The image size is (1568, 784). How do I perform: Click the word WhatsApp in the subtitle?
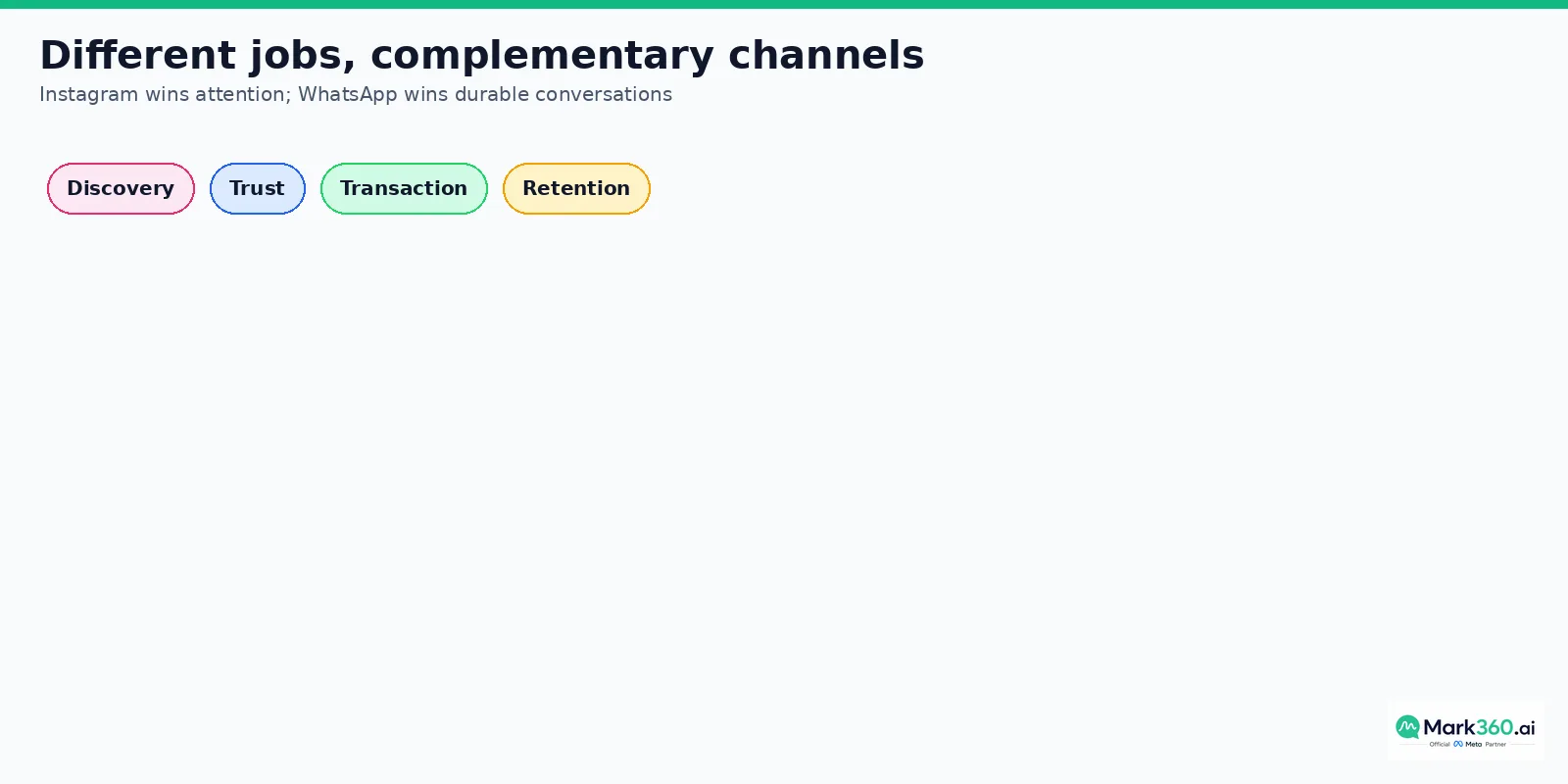click(x=348, y=94)
